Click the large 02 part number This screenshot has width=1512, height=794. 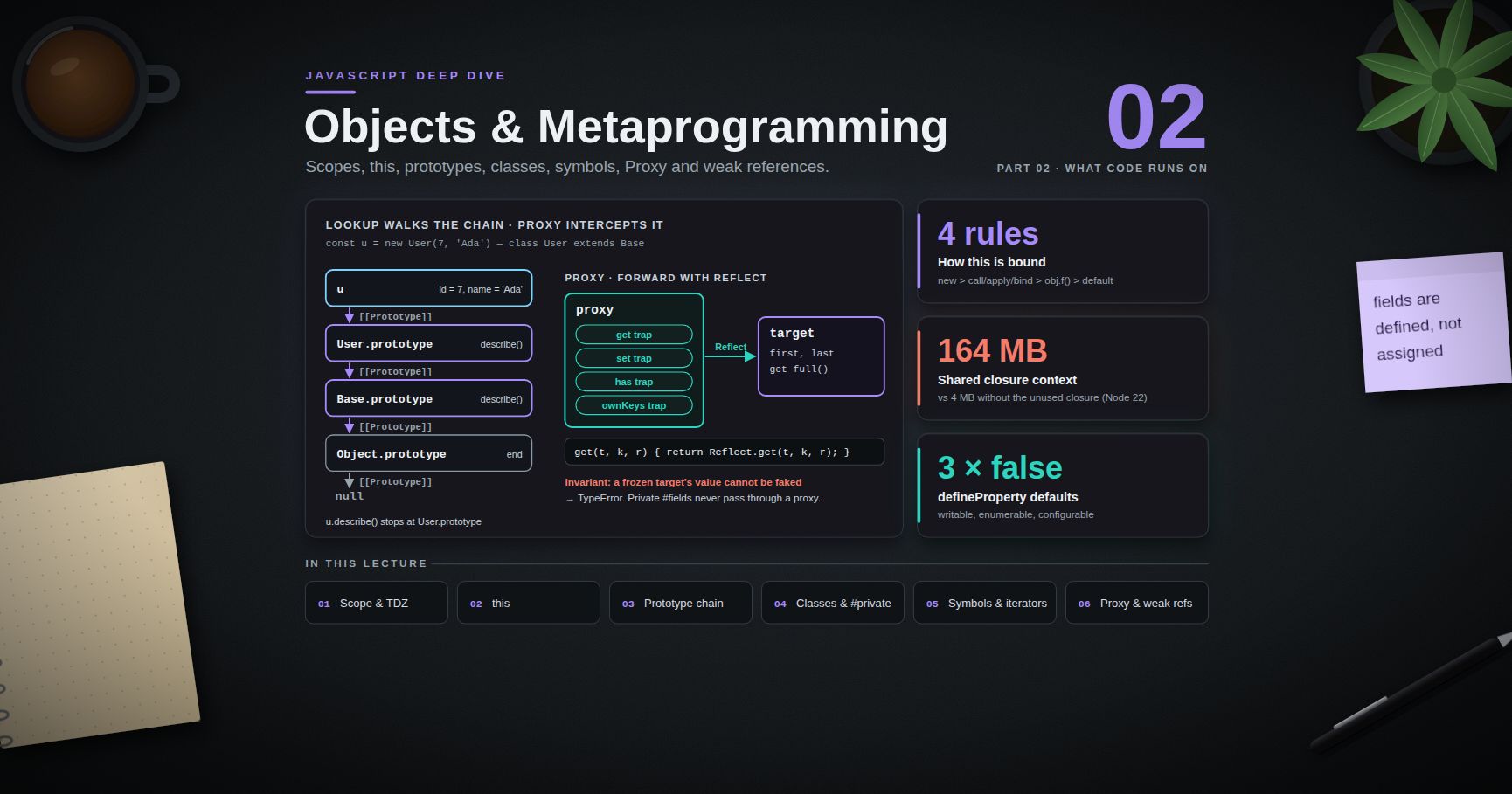pos(1156,117)
